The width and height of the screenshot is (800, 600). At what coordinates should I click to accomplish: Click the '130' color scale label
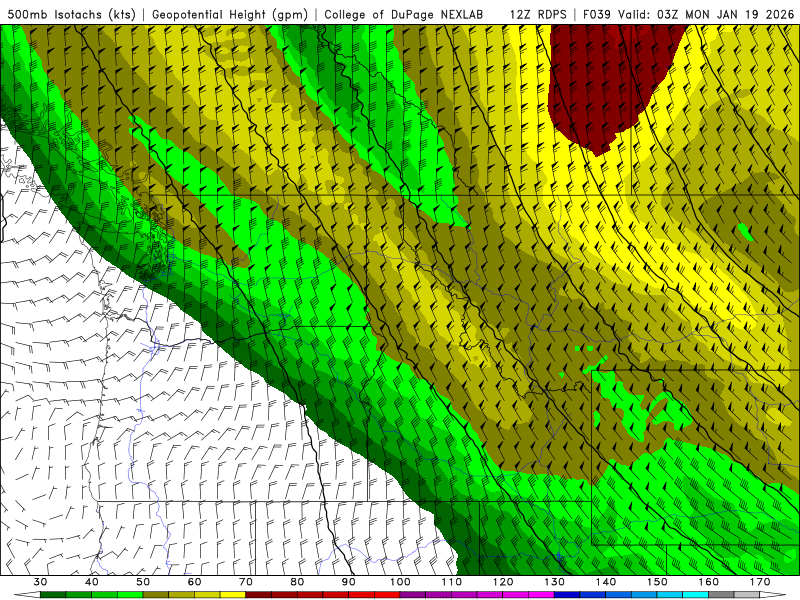point(555,582)
